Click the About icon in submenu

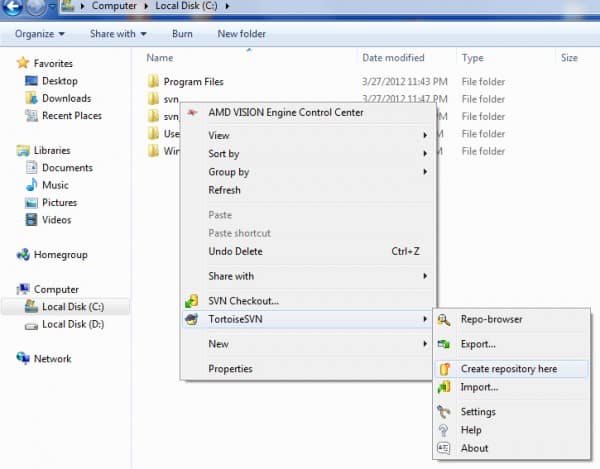[444, 448]
